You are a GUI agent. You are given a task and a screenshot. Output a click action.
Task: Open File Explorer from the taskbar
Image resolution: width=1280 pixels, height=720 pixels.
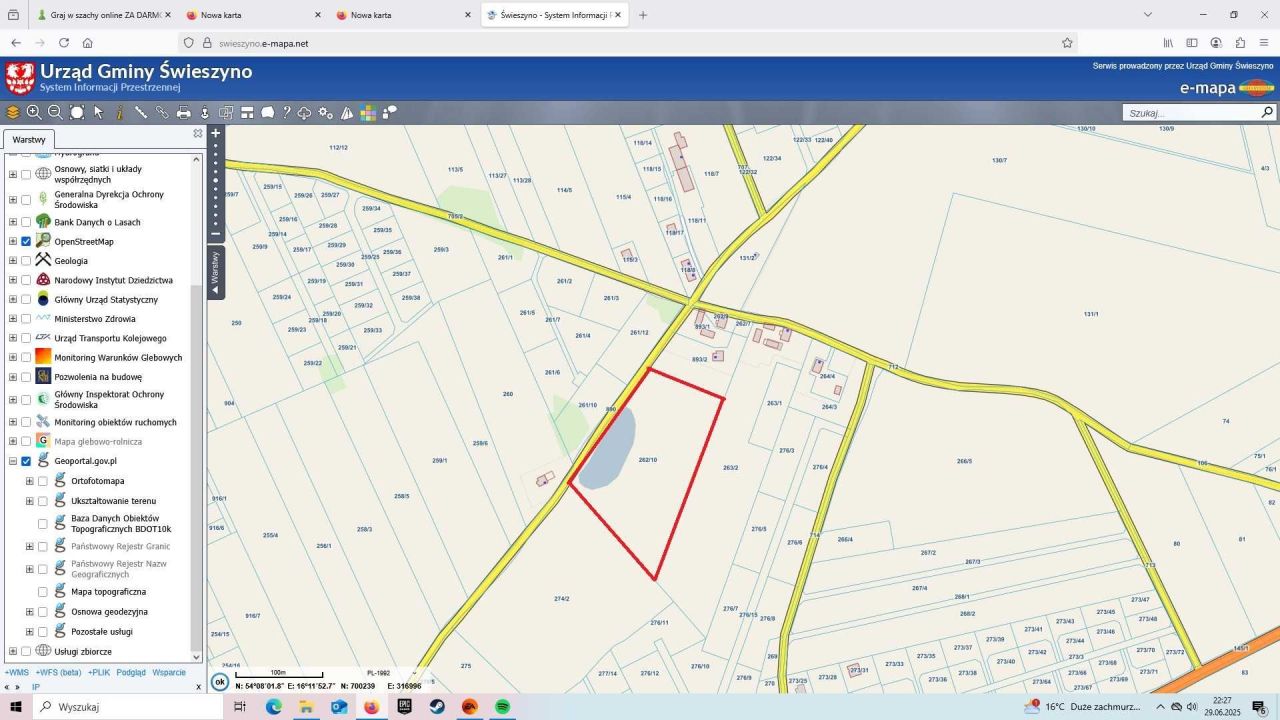click(306, 707)
